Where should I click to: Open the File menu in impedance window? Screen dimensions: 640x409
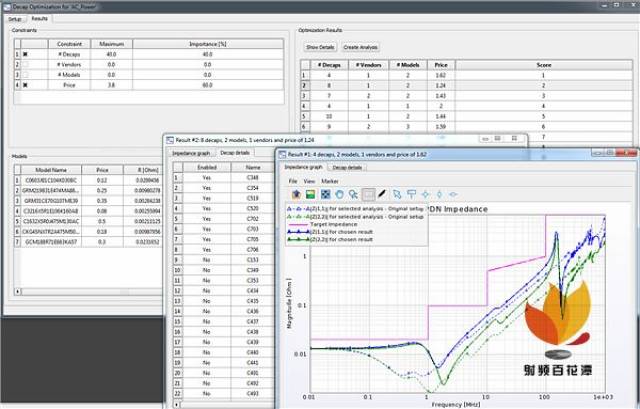293,181
